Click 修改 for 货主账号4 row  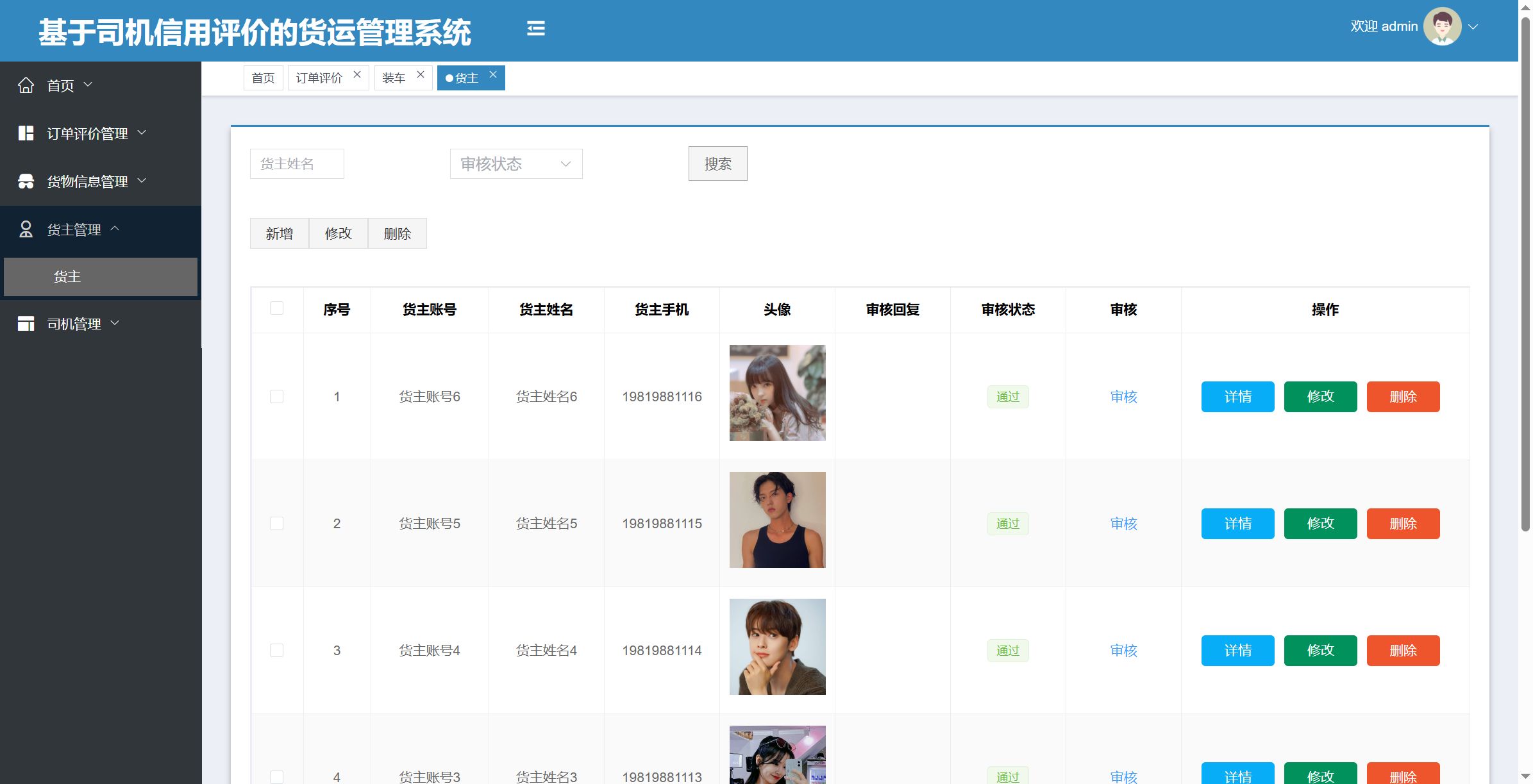tap(1320, 651)
